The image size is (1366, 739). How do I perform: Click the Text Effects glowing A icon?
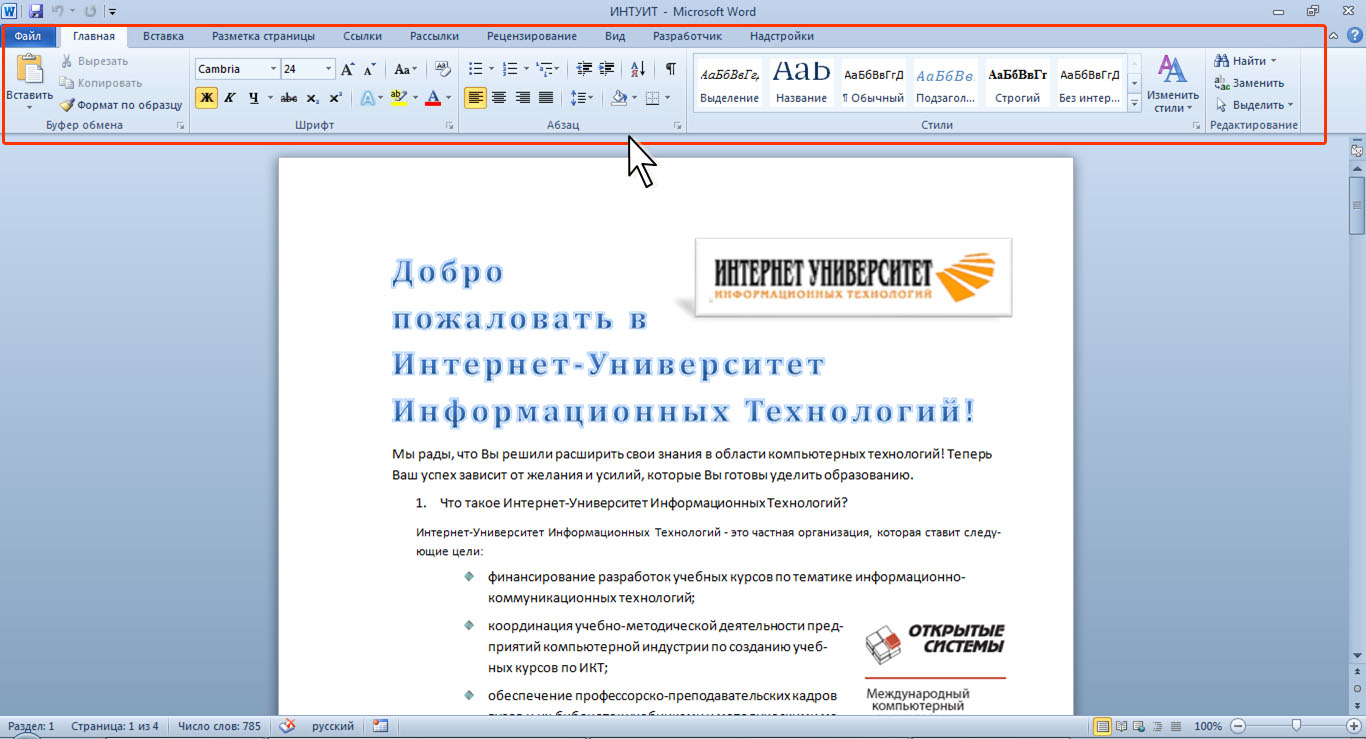point(367,97)
